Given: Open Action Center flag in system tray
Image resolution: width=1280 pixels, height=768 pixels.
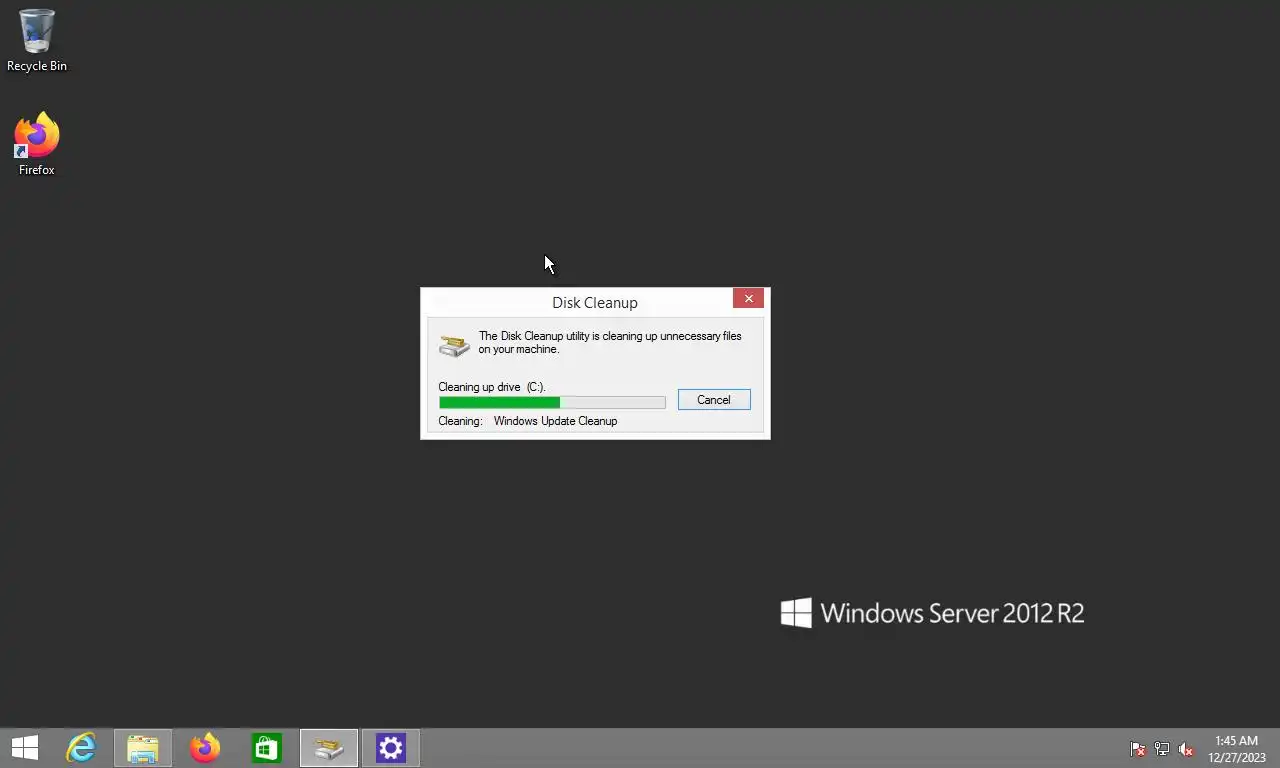Looking at the screenshot, I should coord(1137,749).
